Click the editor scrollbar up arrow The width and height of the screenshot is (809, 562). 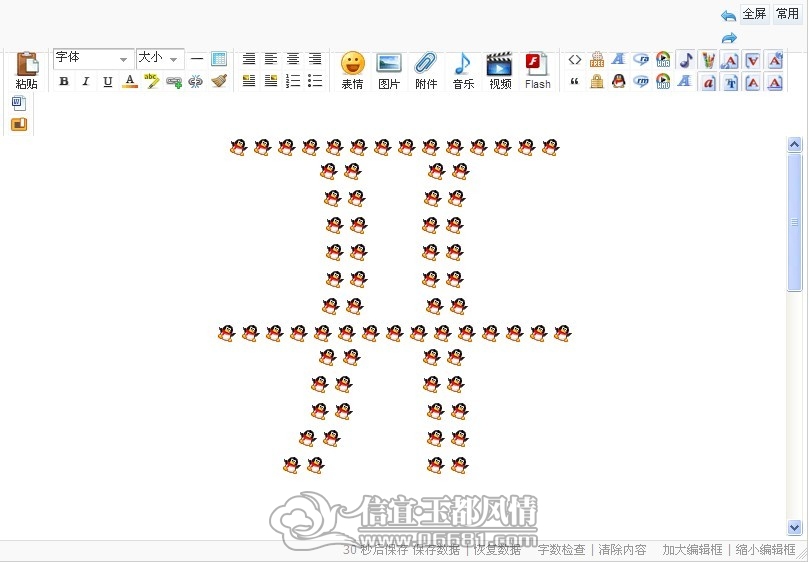click(795, 144)
